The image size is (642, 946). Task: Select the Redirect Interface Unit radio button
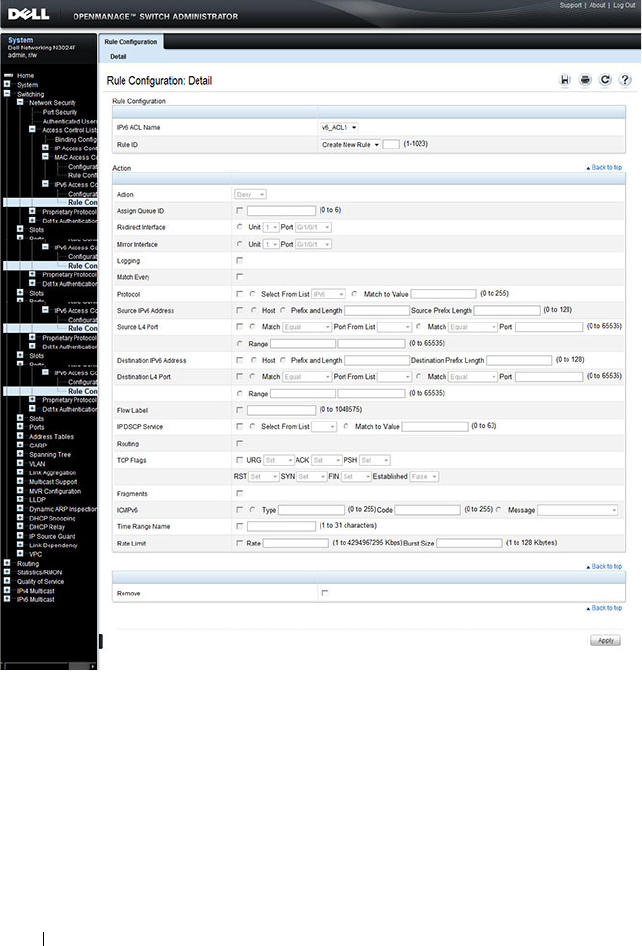[x=240, y=227]
